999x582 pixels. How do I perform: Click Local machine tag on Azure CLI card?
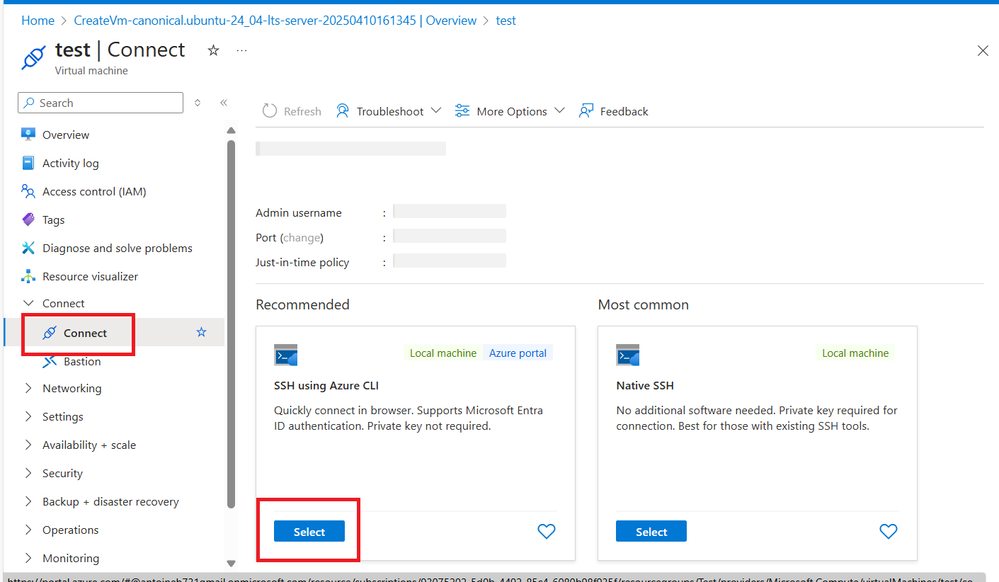click(443, 353)
